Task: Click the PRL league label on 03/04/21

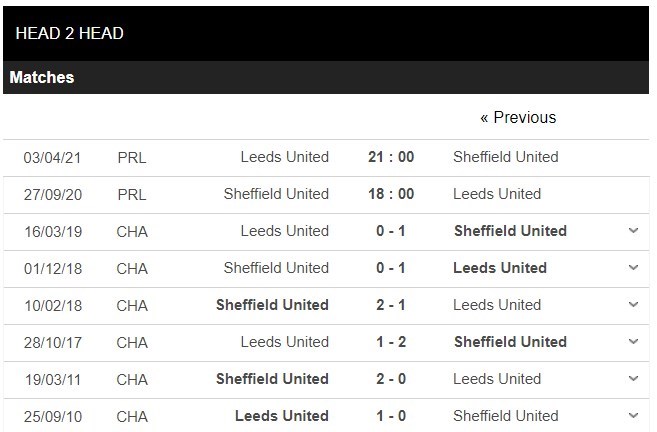Action: pyautogui.click(x=131, y=157)
